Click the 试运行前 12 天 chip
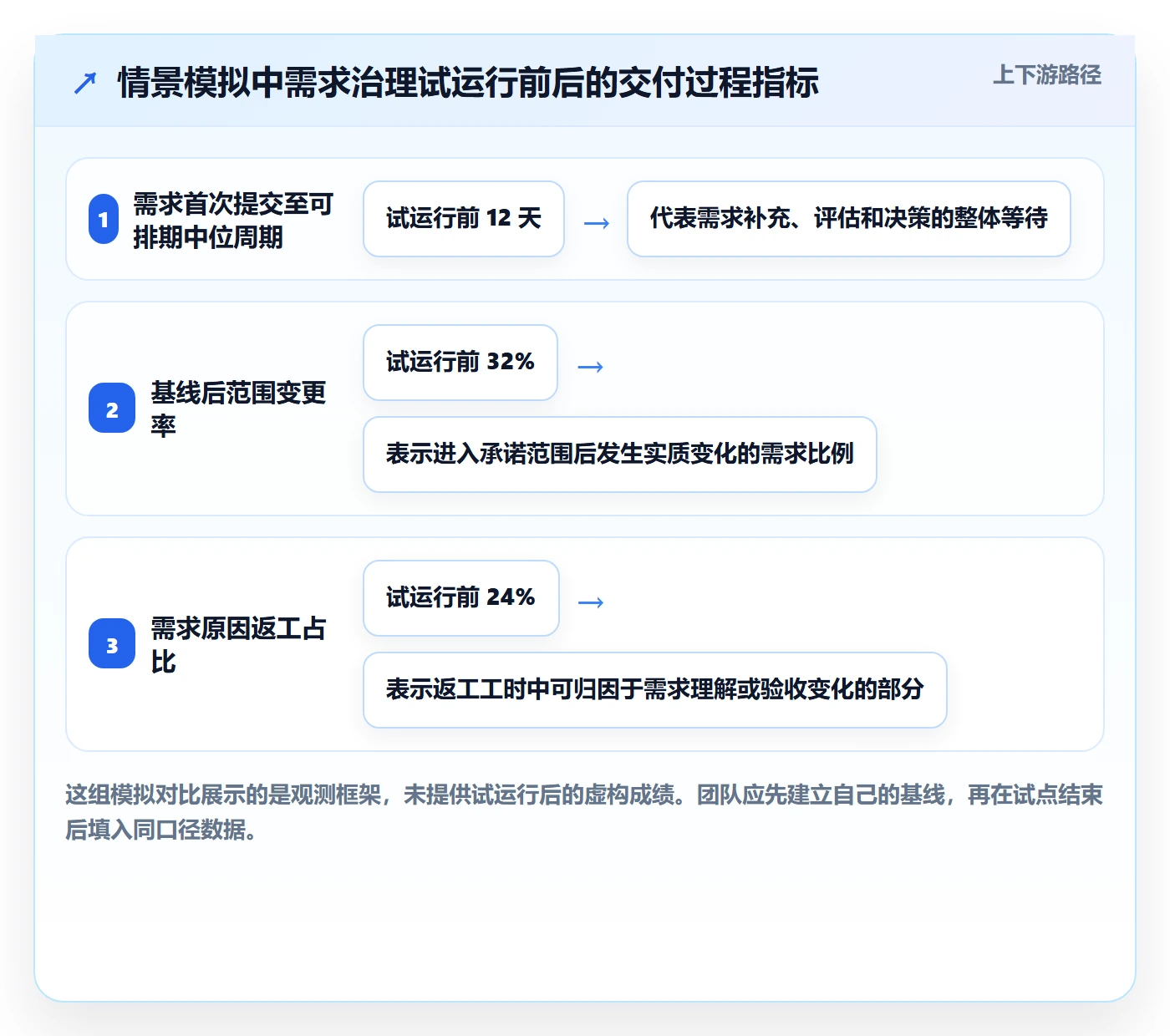The image size is (1170, 1036). pyautogui.click(x=464, y=219)
